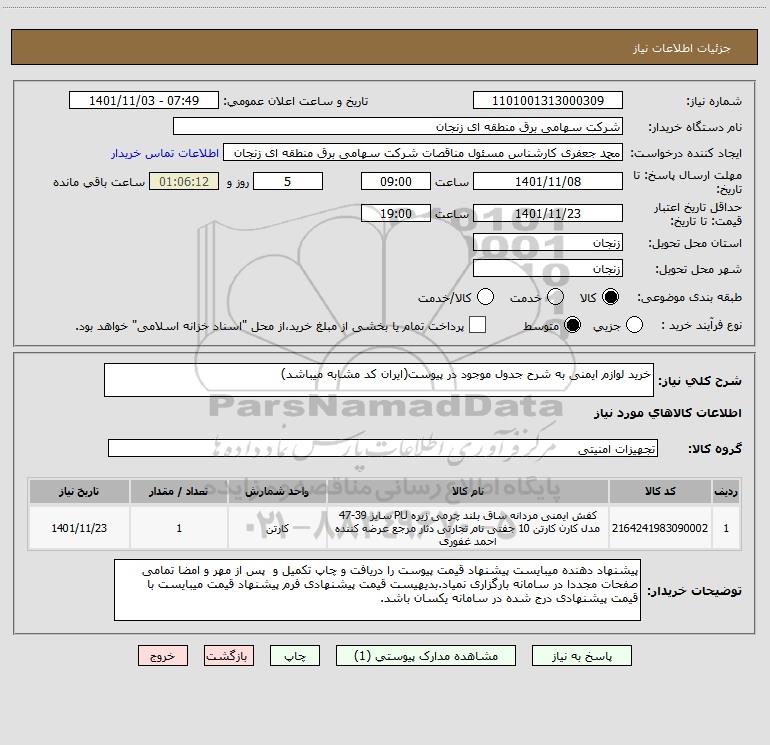
Task: Click delivery province field زنجان
Action: pos(548,243)
